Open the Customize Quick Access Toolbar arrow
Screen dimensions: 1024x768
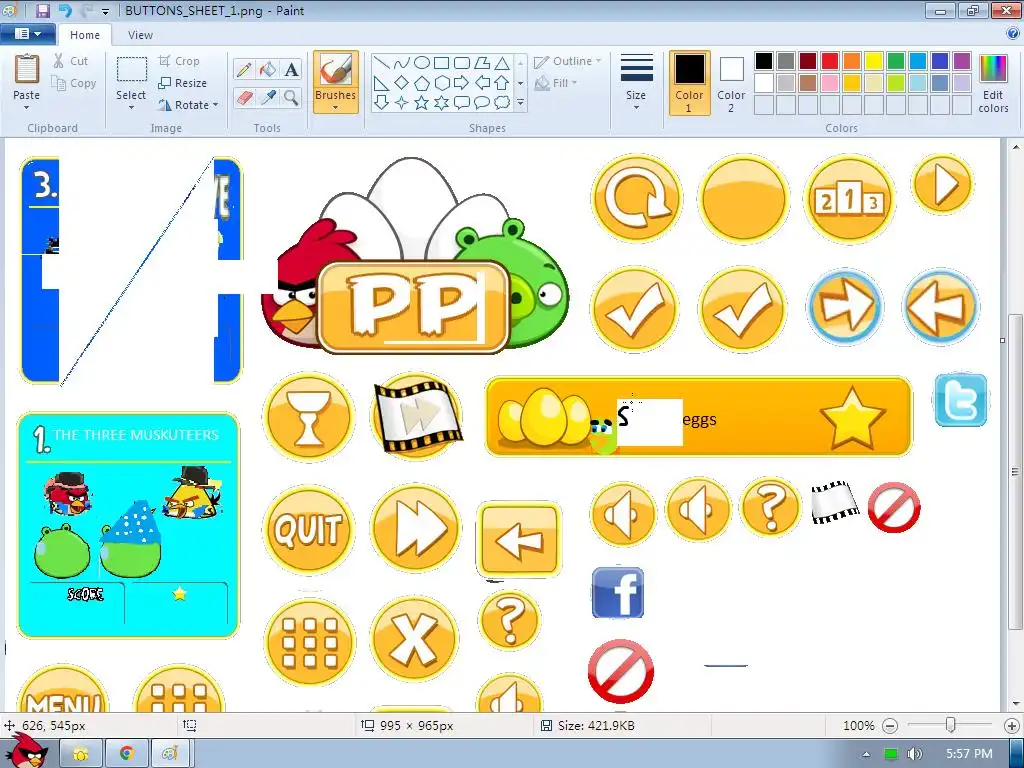tap(106, 11)
